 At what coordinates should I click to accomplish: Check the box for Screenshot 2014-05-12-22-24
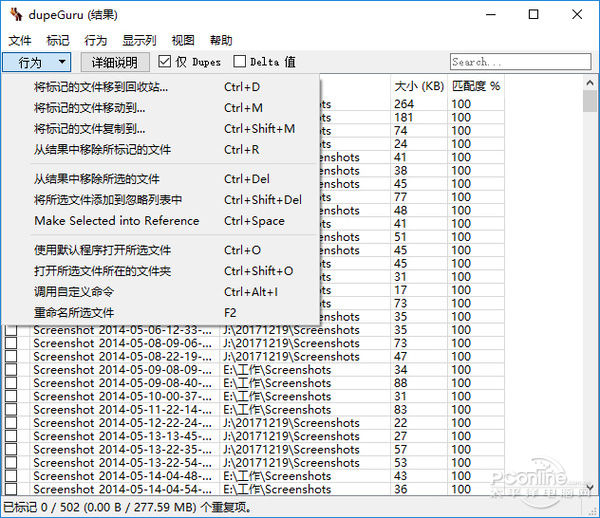click(11, 423)
